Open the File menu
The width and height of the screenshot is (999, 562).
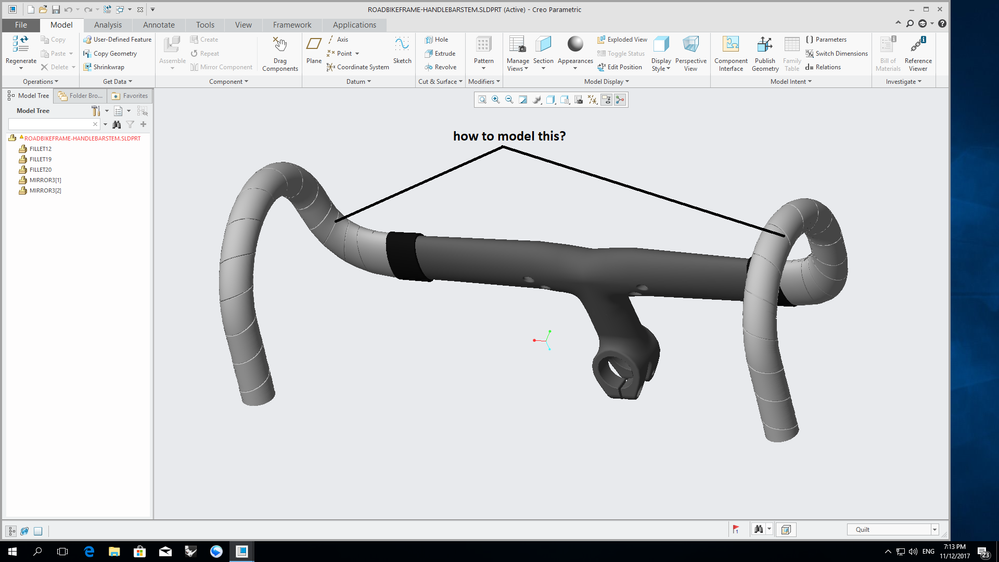coord(21,25)
